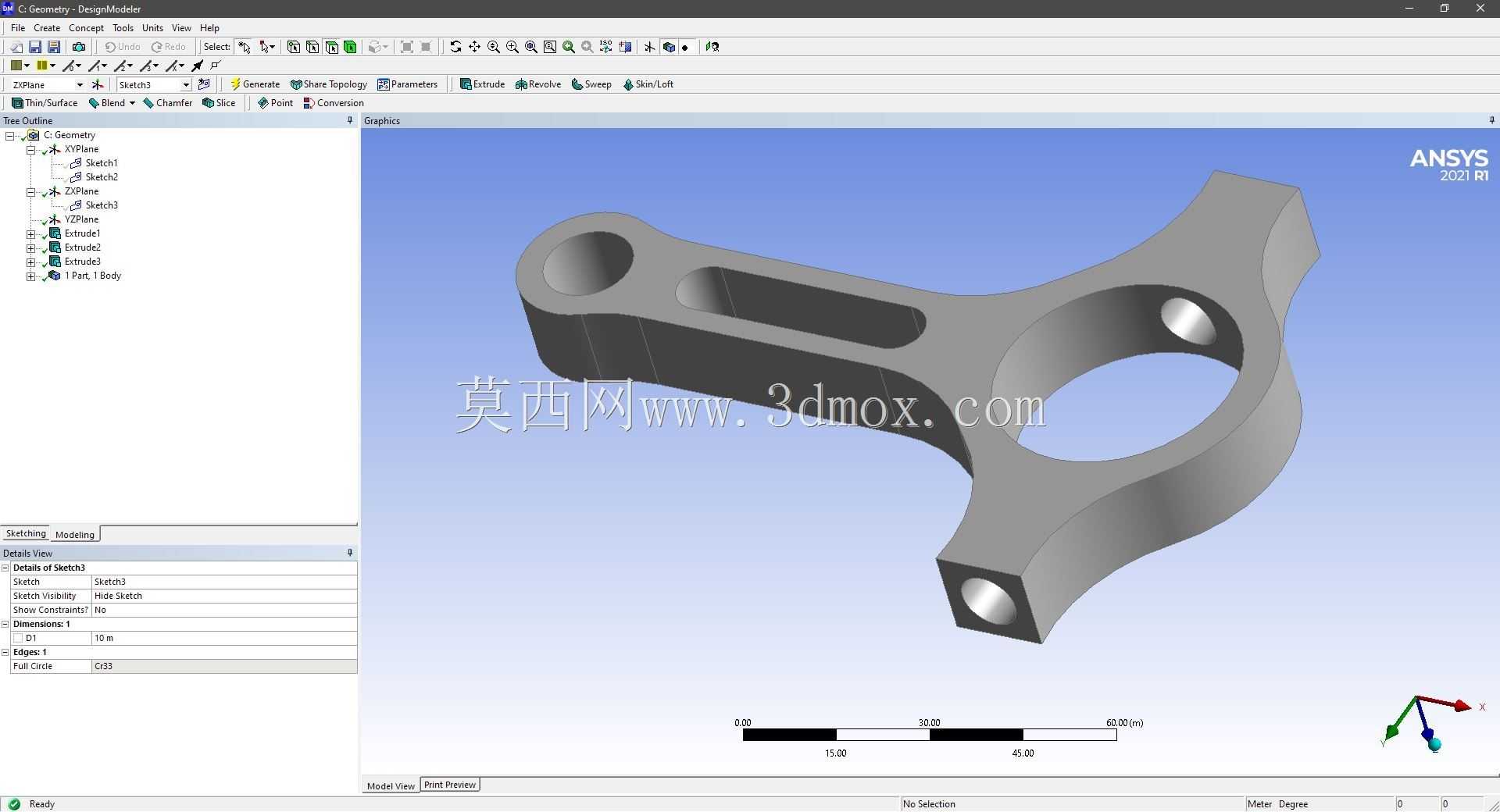
Task: Toggle the faces selection filter
Action: [x=331, y=47]
